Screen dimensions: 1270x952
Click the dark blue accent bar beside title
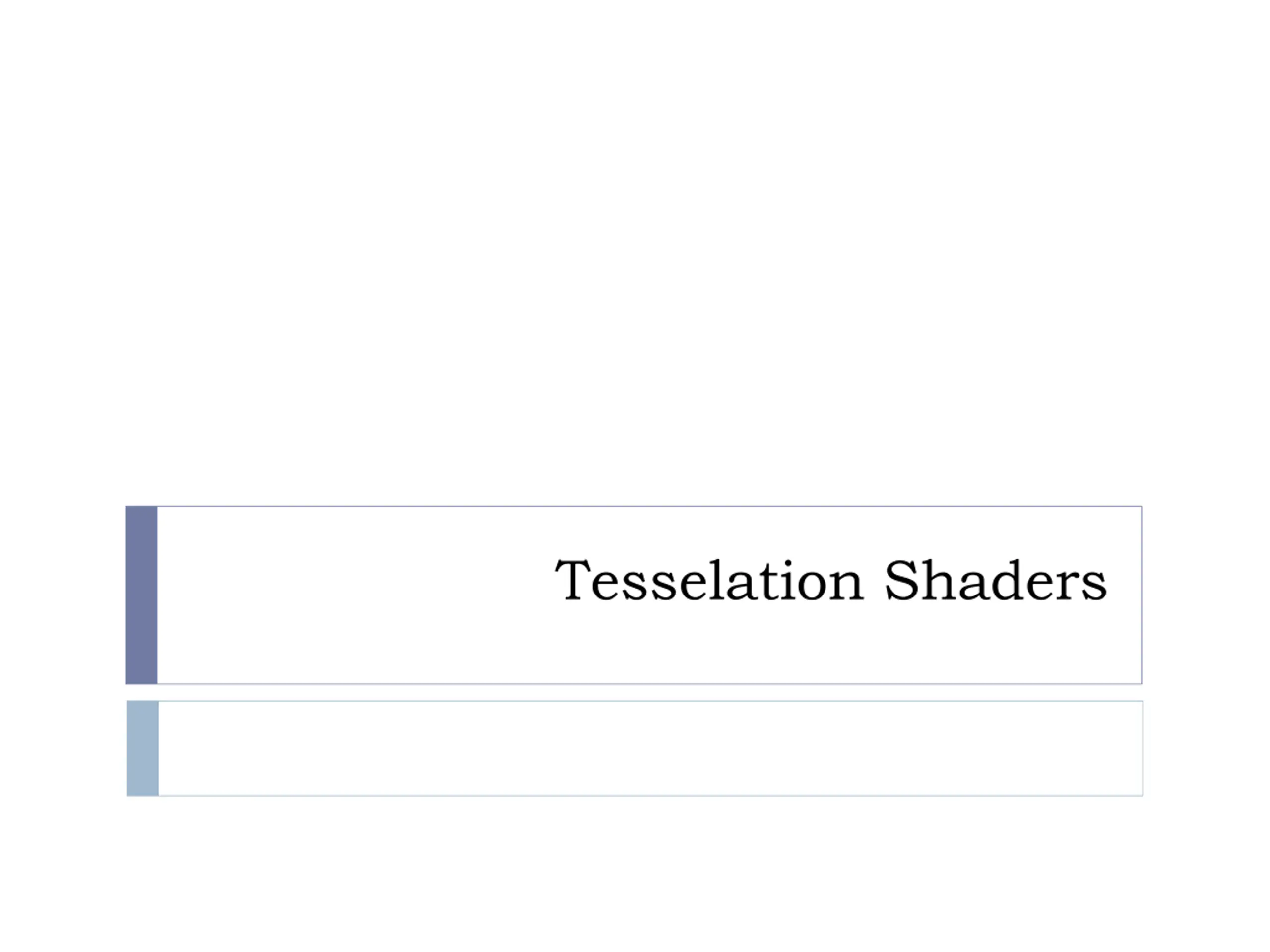pos(141,595)
